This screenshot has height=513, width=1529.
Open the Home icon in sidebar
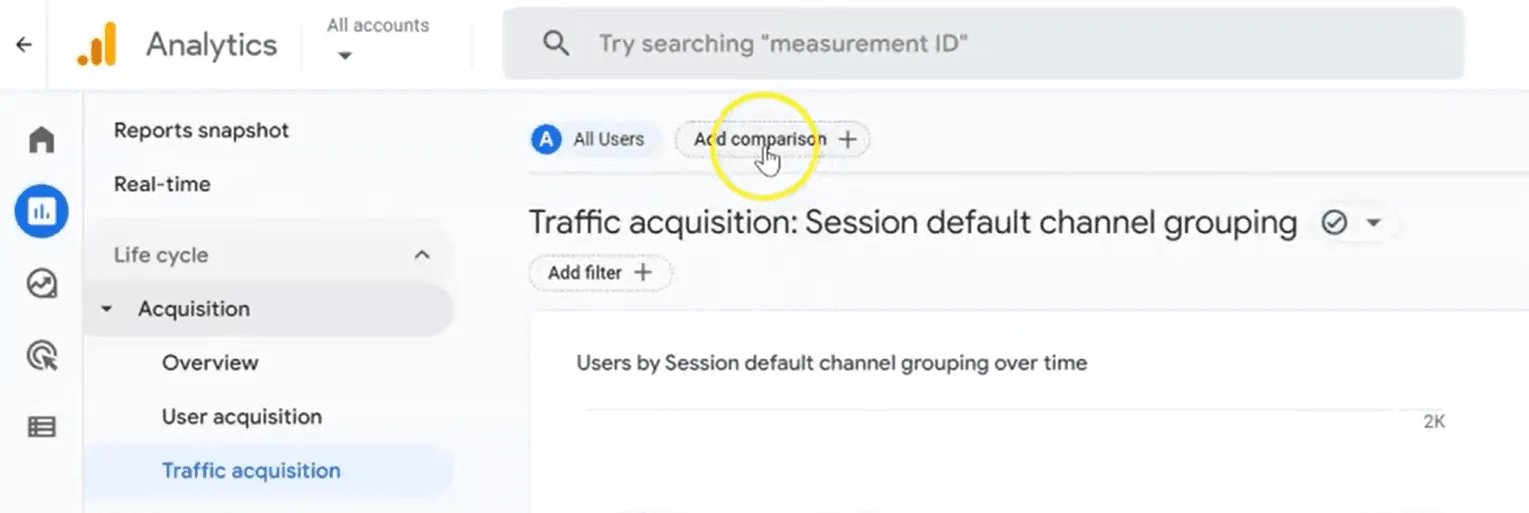click(41, 140)
